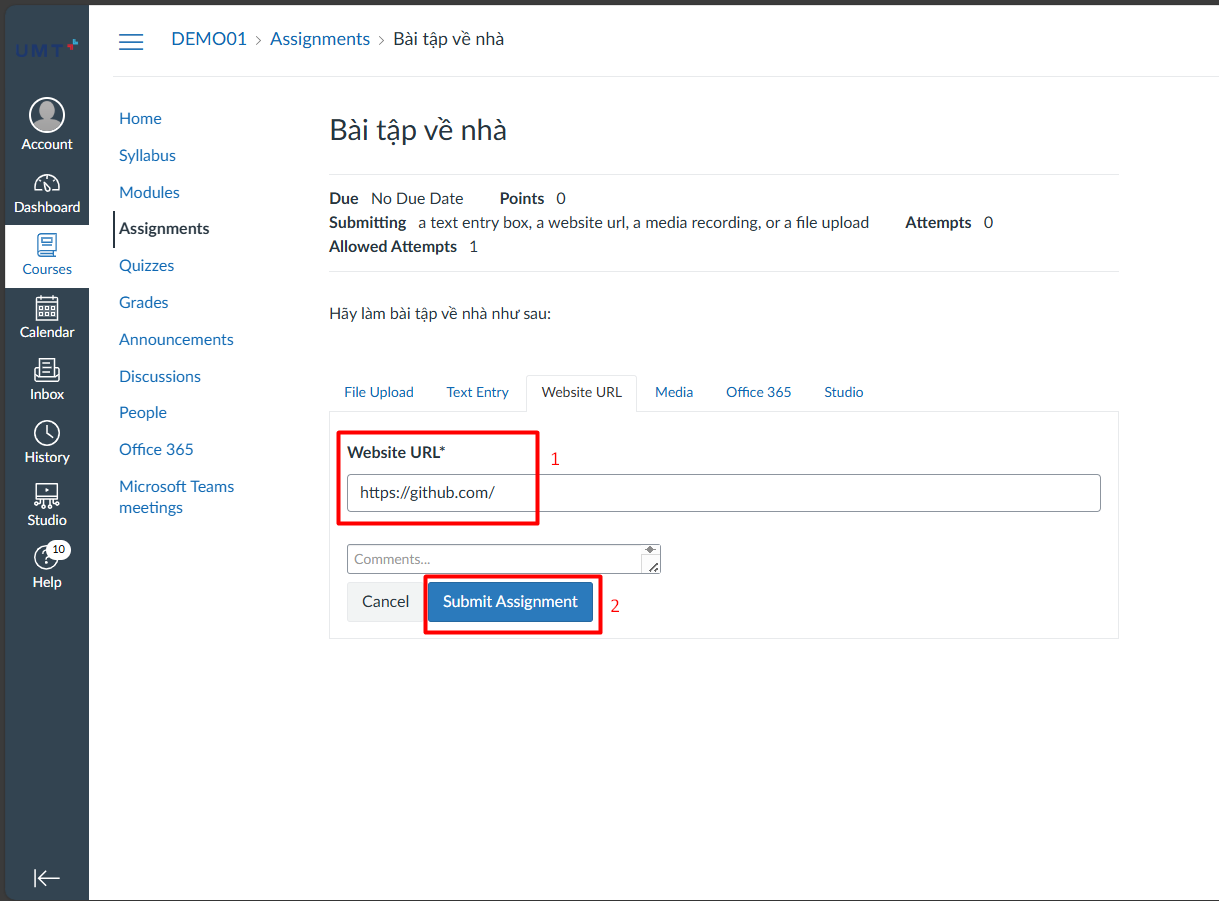
Task: Open the Modules course link
Action: pyautogui.click(x=149, y=192)
